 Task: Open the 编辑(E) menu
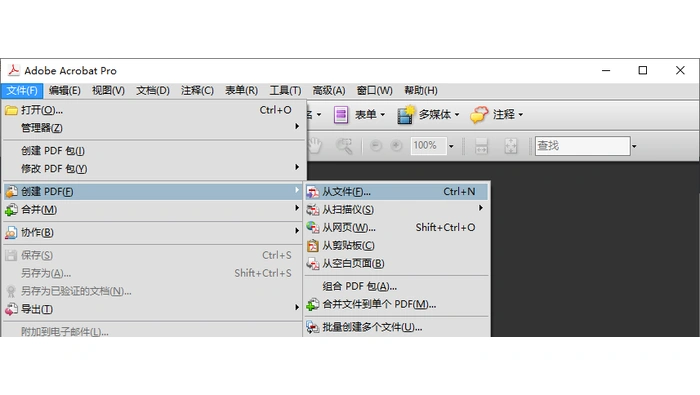[x=65, y=91]
